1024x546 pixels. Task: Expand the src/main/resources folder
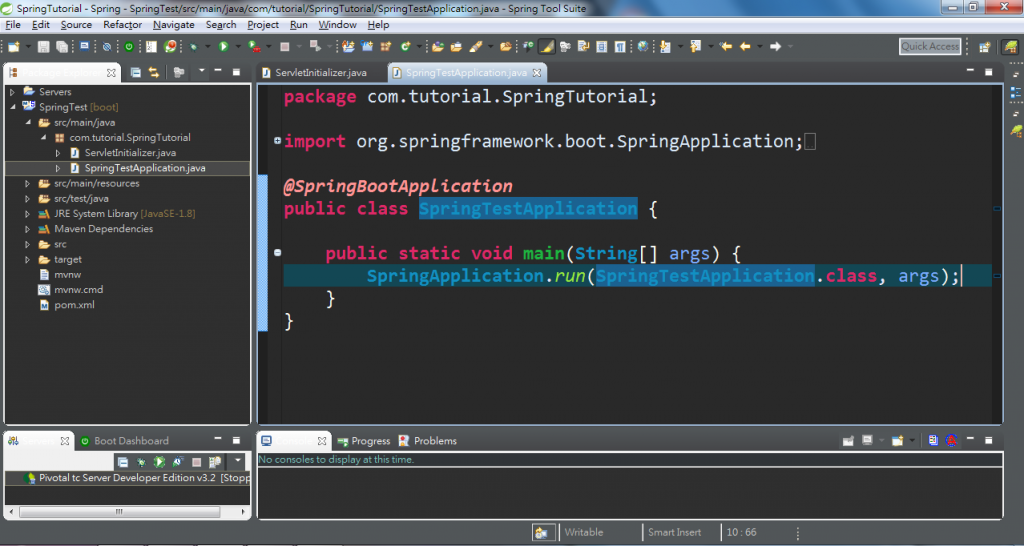[27, 184]
